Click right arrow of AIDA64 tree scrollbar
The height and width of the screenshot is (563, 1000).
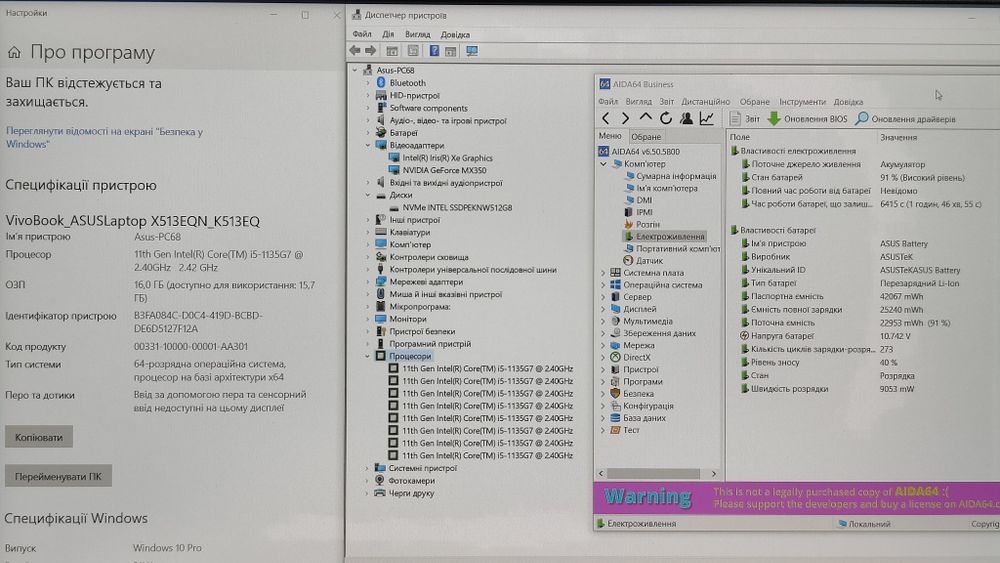(714, 474)
